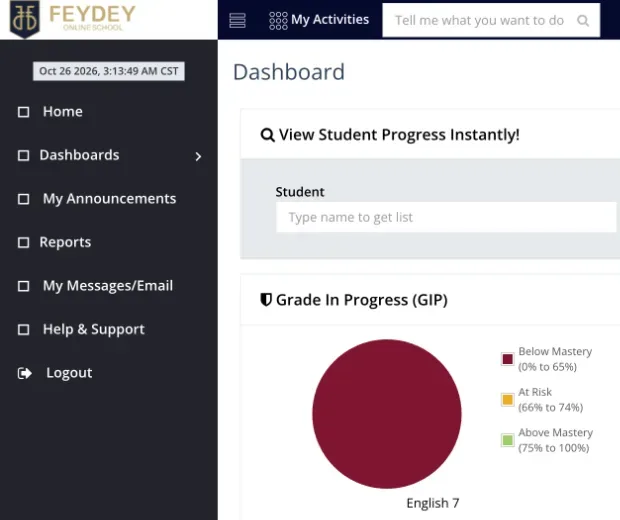Open My Messages/Email in the sidebar
Viewport: 620px width, 520px height.
pos(108,286)
